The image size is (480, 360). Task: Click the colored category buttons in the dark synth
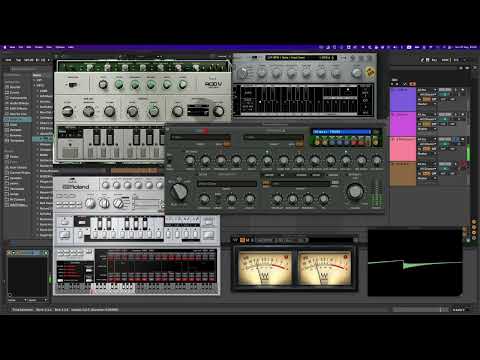[346, 141]
